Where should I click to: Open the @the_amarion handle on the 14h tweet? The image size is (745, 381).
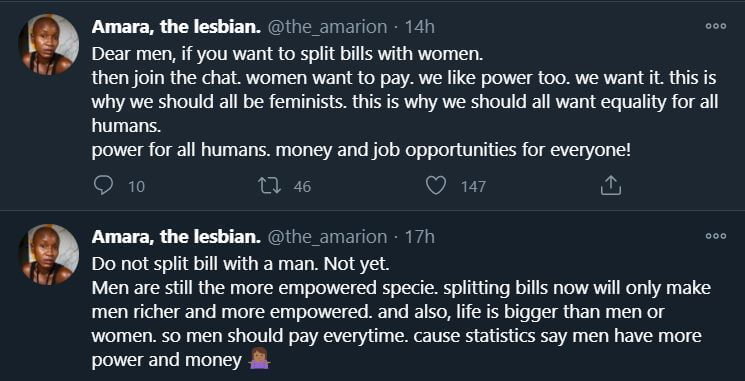tap(327, 27)
